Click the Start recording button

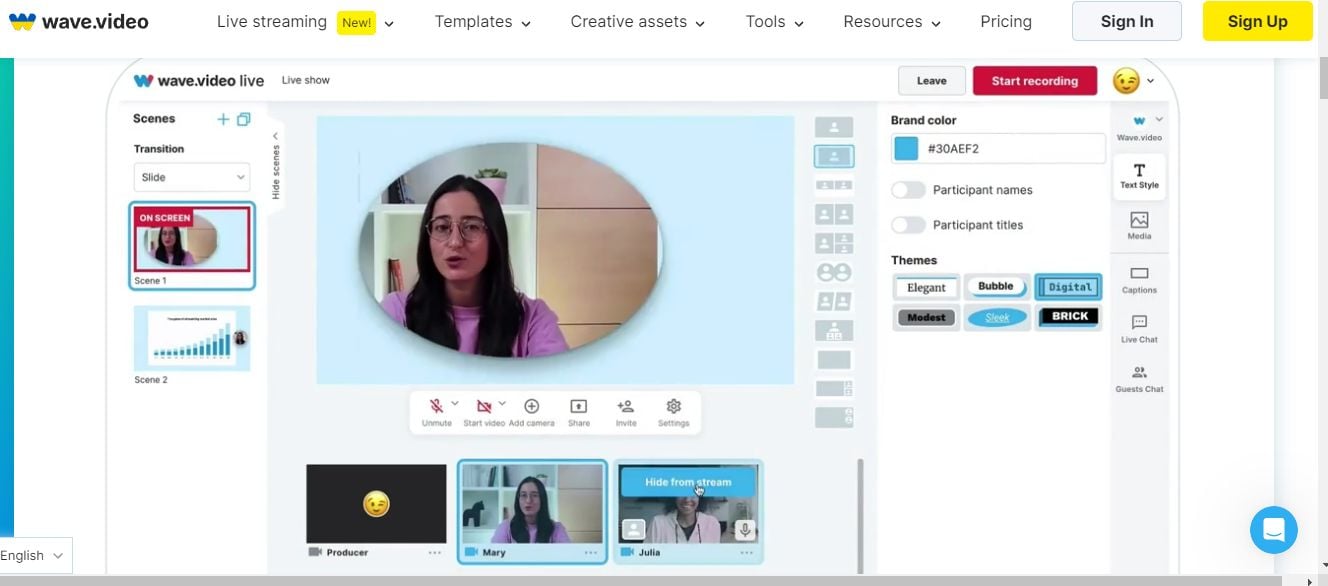click(x=1034, y=80)
